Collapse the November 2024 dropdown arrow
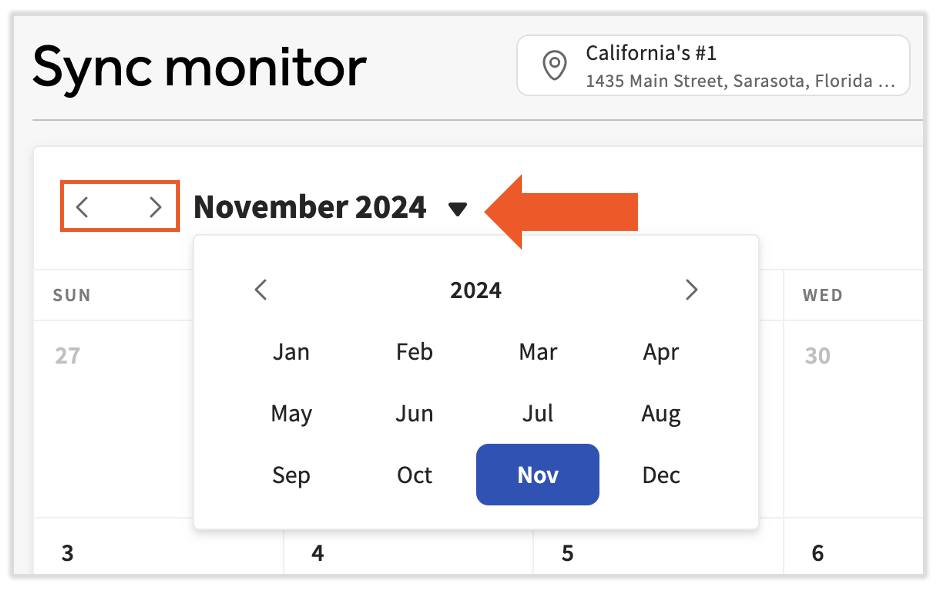This screenshot has width=940, height=590. [x=458, y=208]
